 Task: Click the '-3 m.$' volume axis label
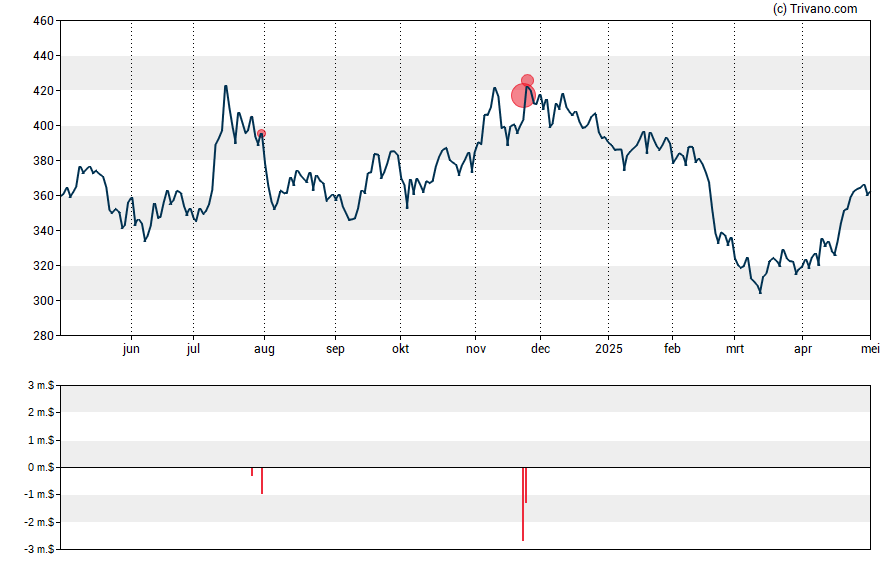pos(39,549)
